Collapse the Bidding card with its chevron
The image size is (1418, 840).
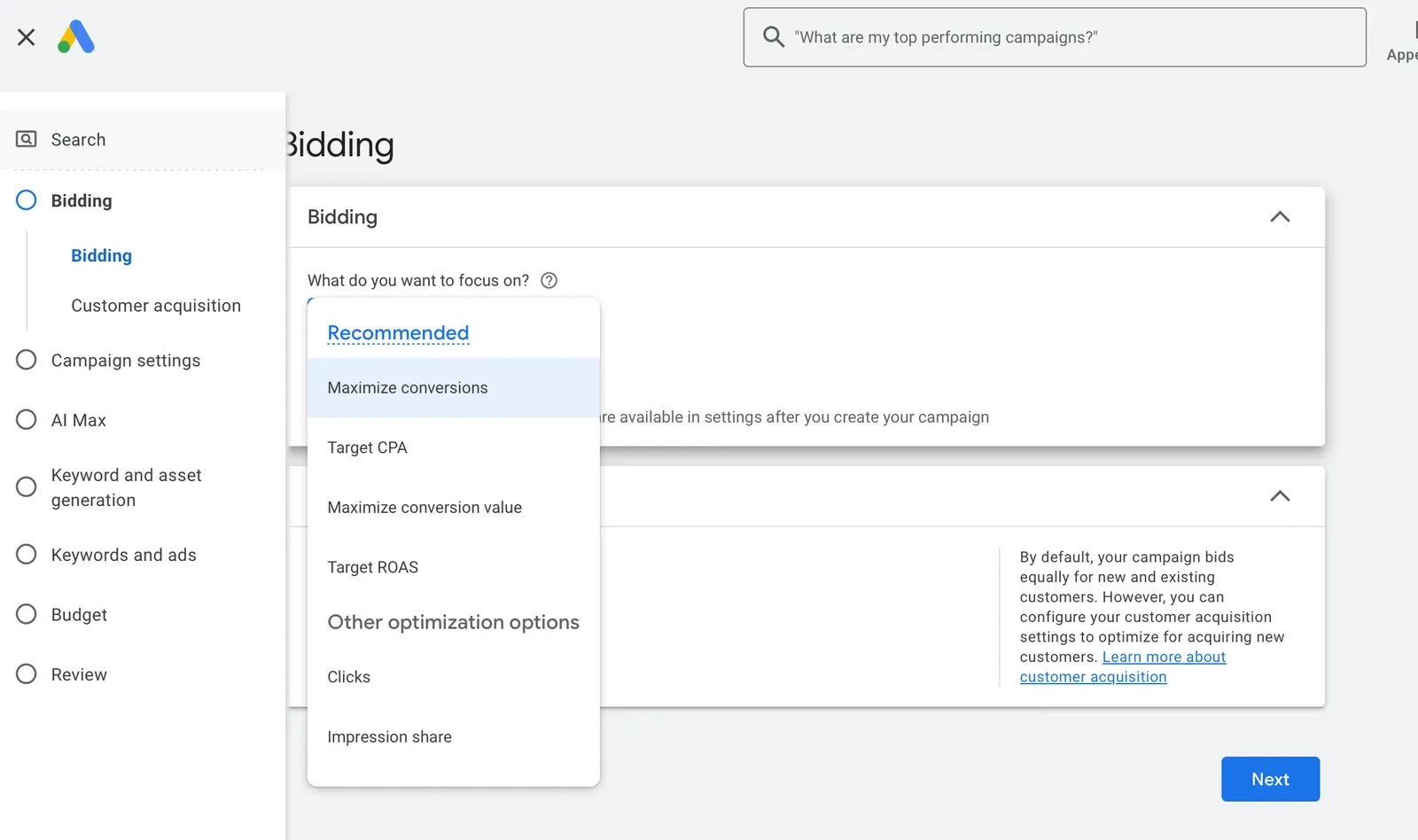coord(1280,217)
